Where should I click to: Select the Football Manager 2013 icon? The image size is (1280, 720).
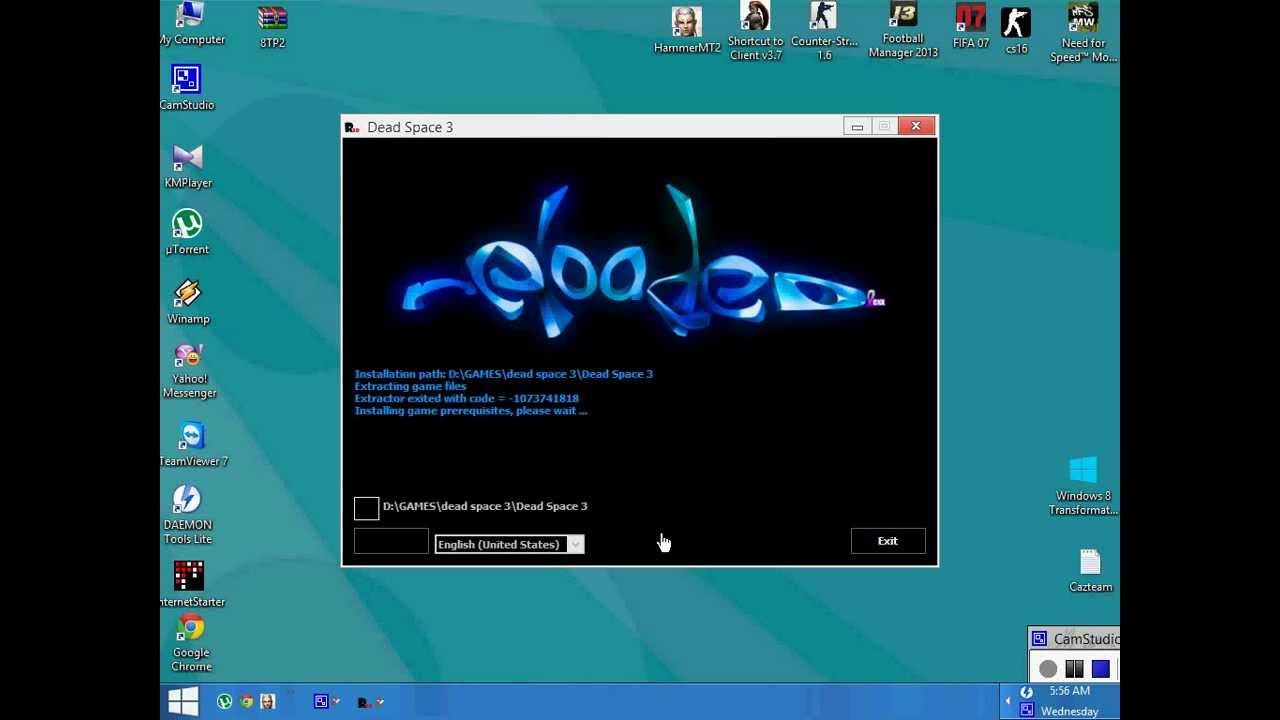click(903, 30)
